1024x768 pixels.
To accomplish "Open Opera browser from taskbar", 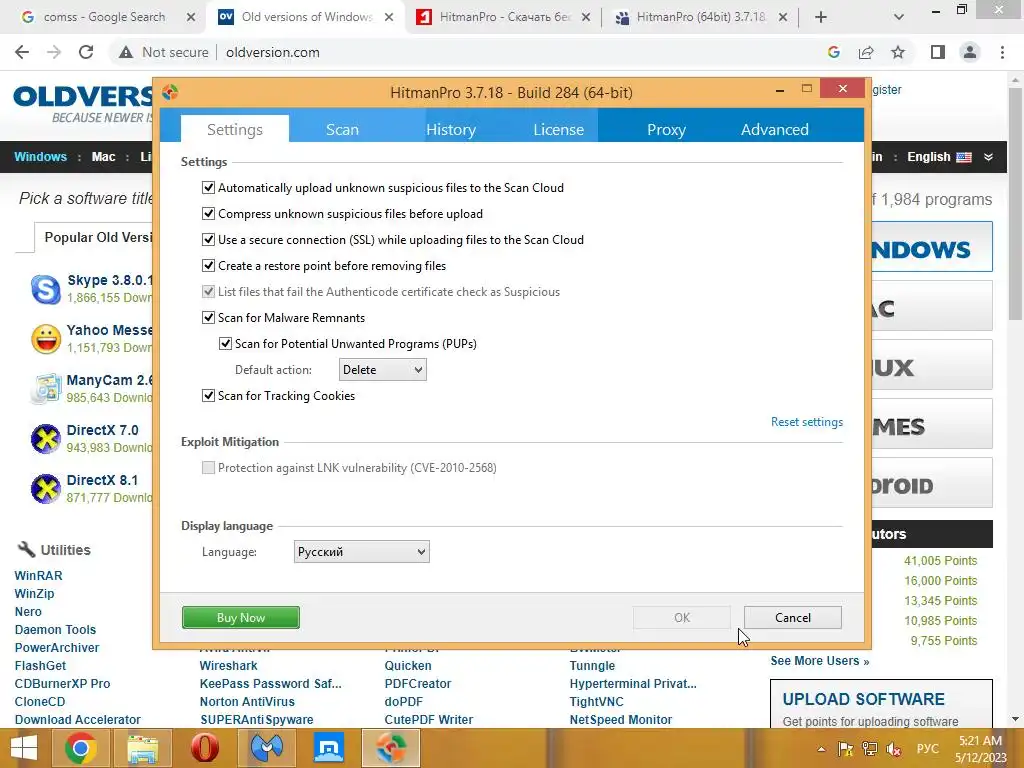I will point(204,748).
